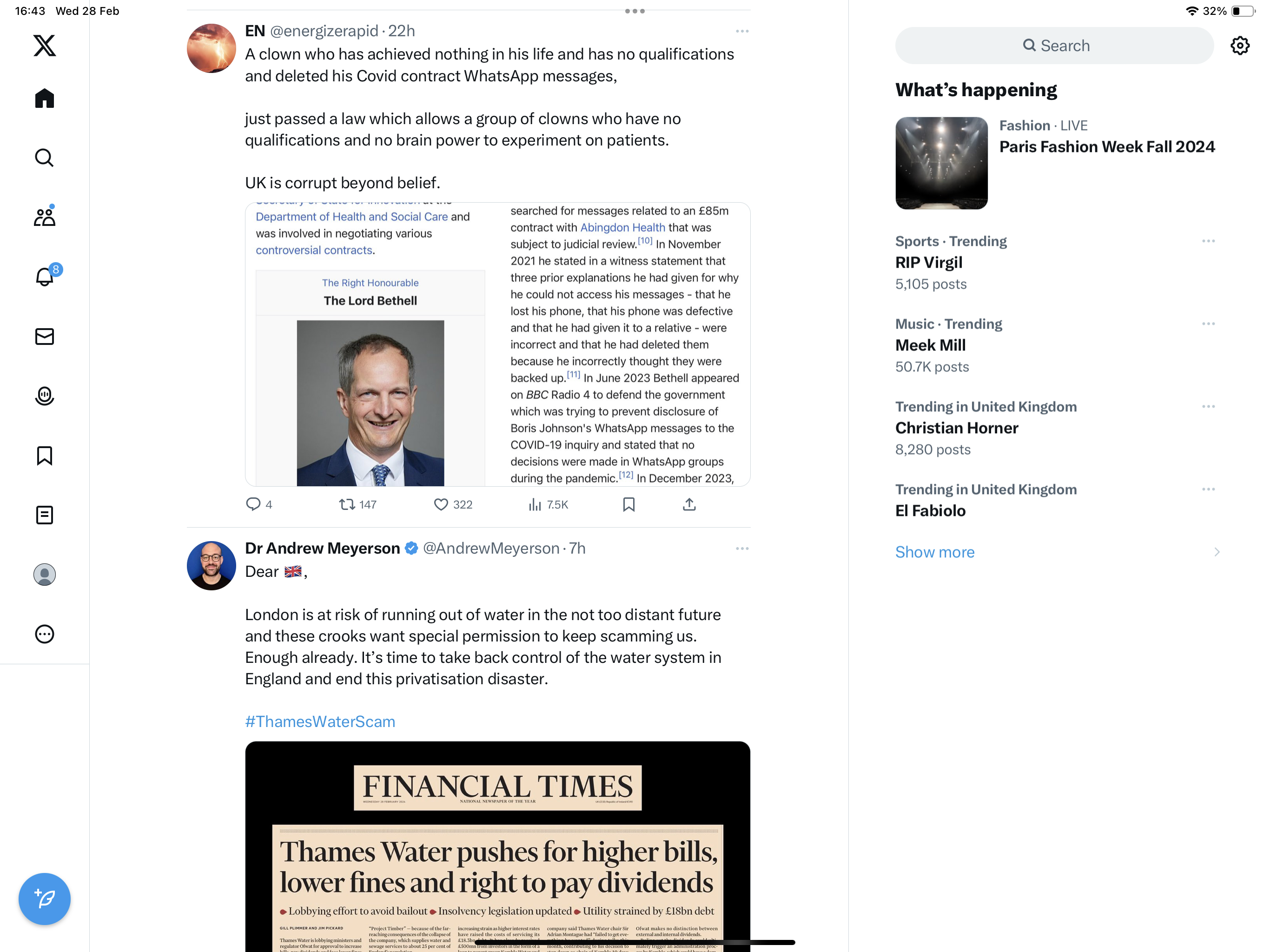Open the Communities icon in sidebar

click(44, 217)
